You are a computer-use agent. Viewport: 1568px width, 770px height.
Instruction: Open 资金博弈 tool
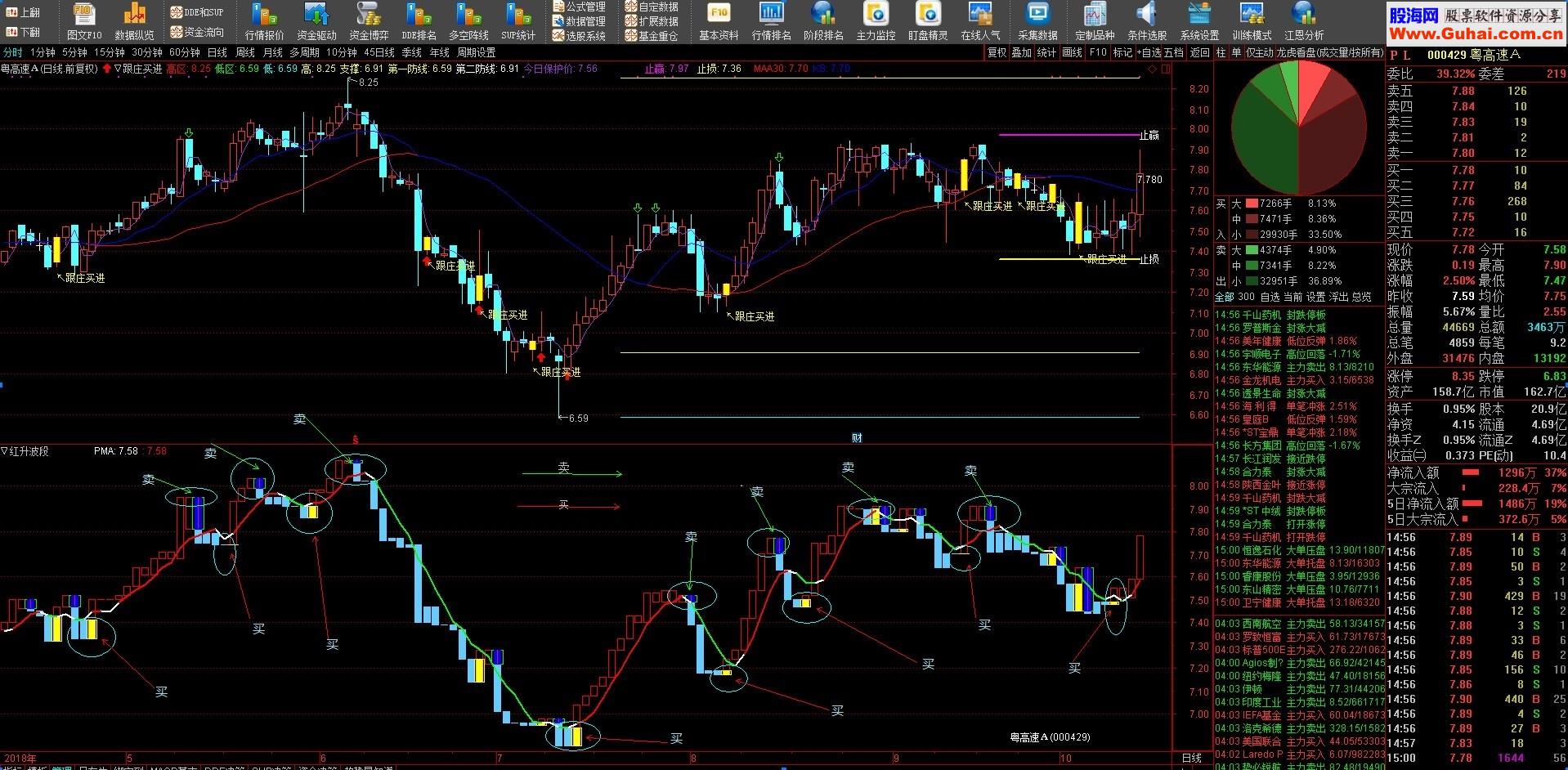coord(369,21)
